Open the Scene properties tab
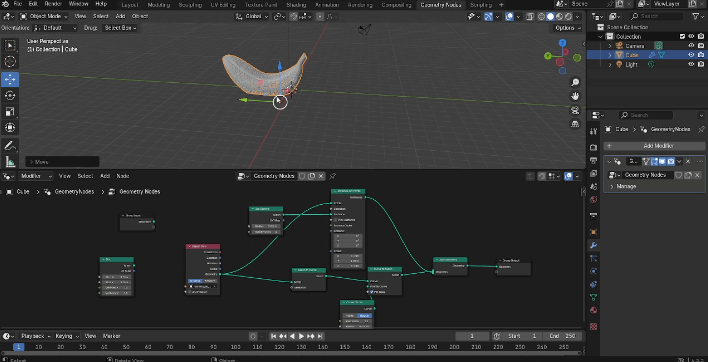This screenshot has height=362, width=708. pyautogui.click(x=593, y=187)
